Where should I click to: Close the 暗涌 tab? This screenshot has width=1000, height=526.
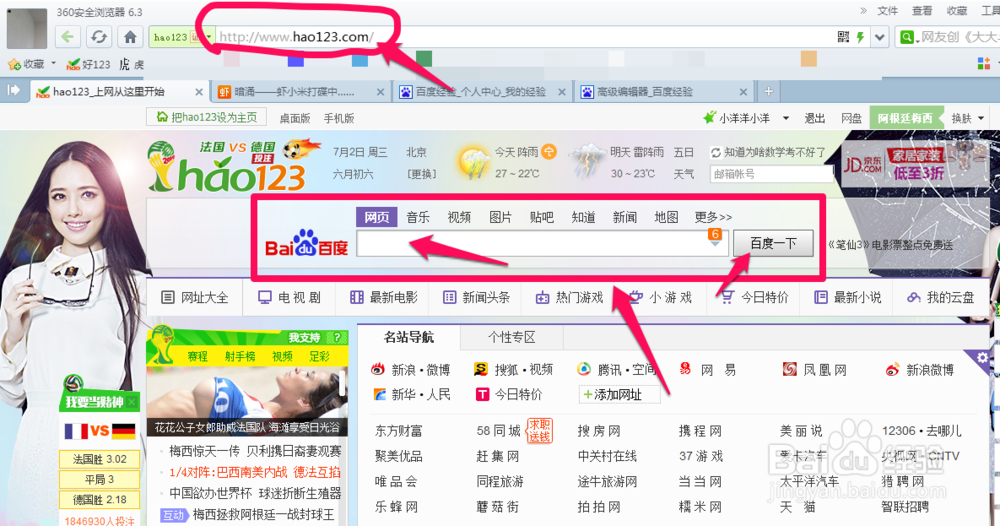tap(380, 92)
